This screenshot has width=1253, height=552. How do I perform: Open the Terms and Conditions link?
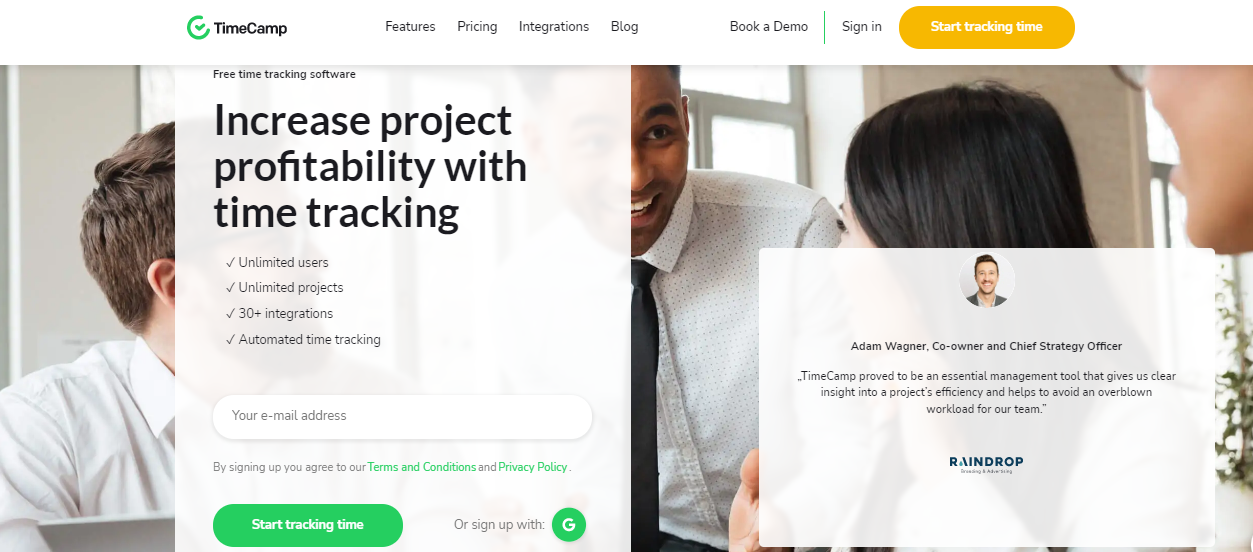pyautogui.click(x=422, y=467)
